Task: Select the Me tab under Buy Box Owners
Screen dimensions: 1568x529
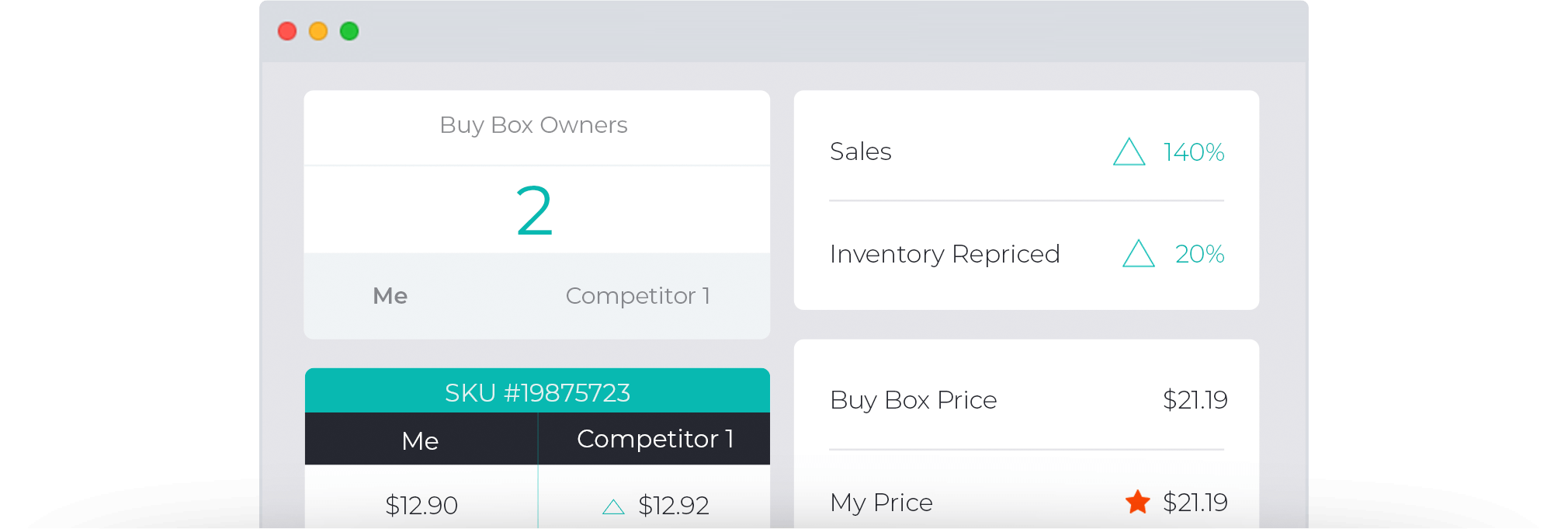Action: point(390,296)
